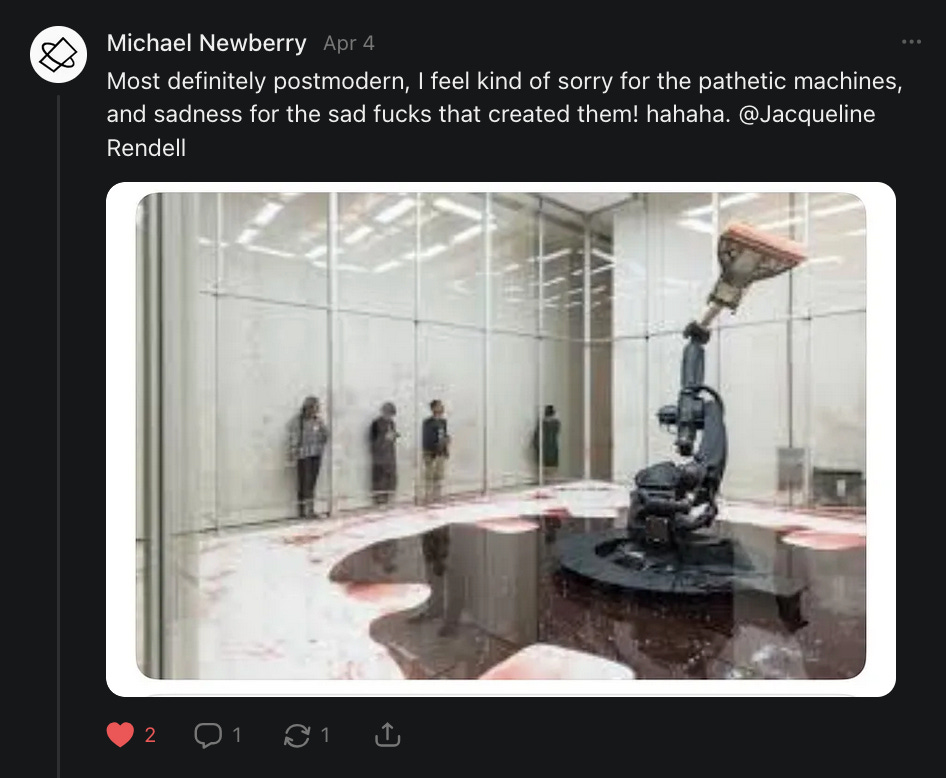Open the post permalink from Apr 4 date
This screenshot has height=778, width=946.
click(x=349, y=43)
